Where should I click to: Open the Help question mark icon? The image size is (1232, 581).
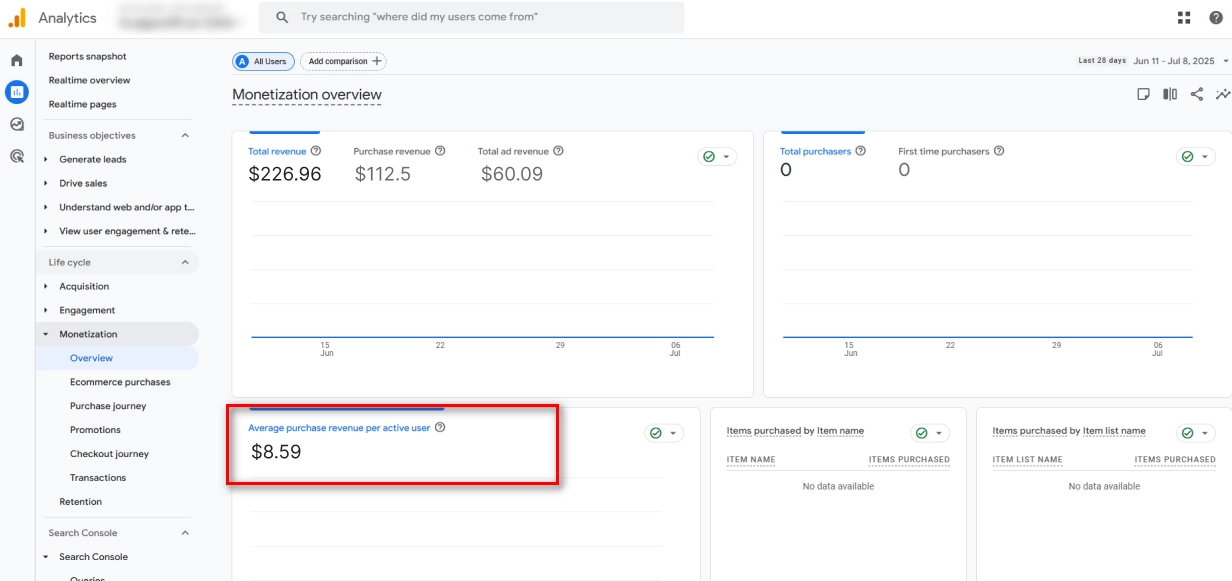point(1215,18)
